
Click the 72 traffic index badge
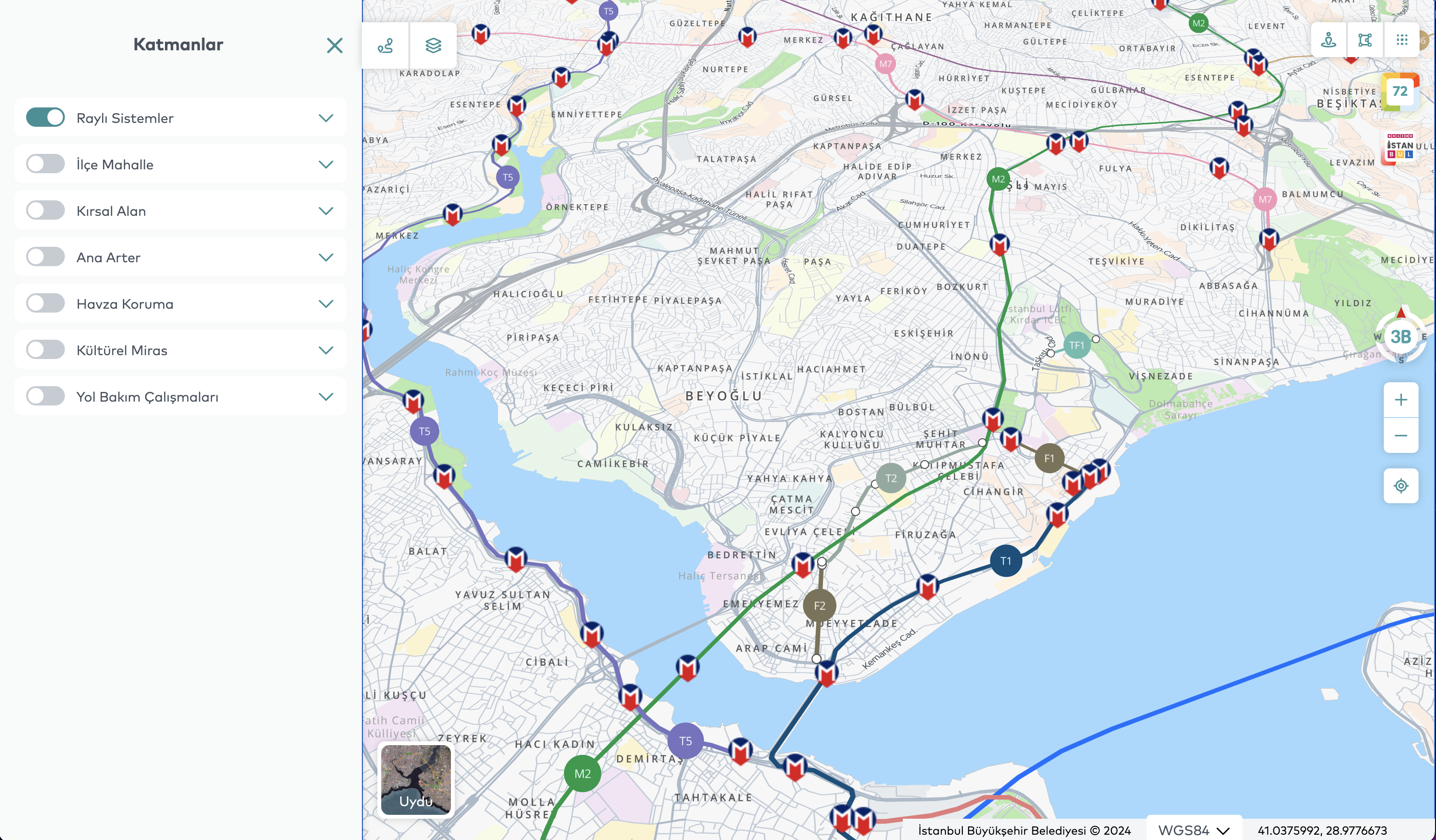click(x=1400, y=91)
